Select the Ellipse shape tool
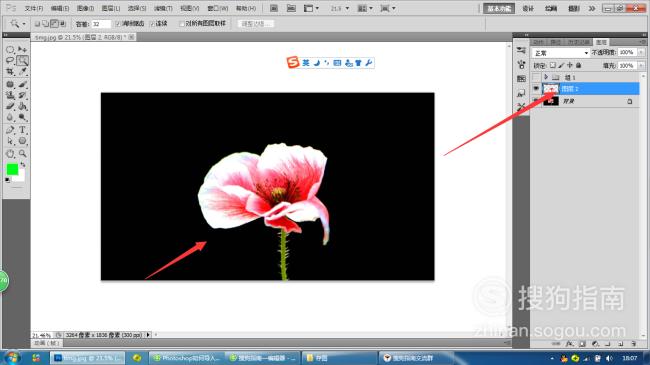The height and width of the screenshot is (365, 650). 22,141
